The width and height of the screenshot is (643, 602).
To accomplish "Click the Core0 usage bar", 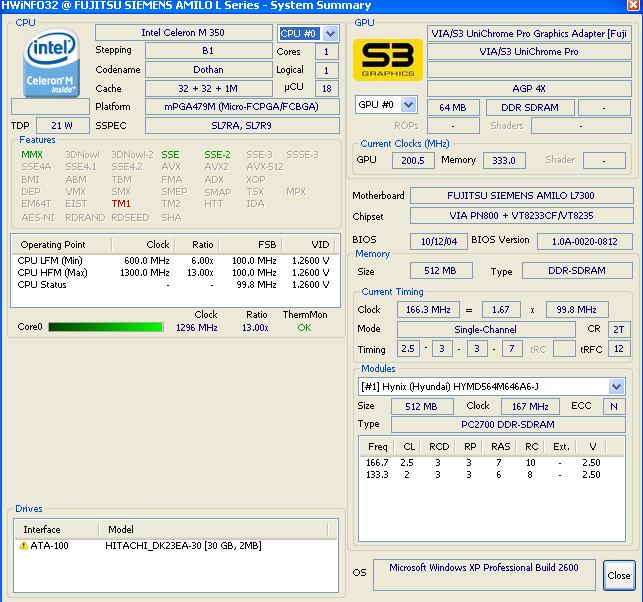I will click(x=106, y=327).
